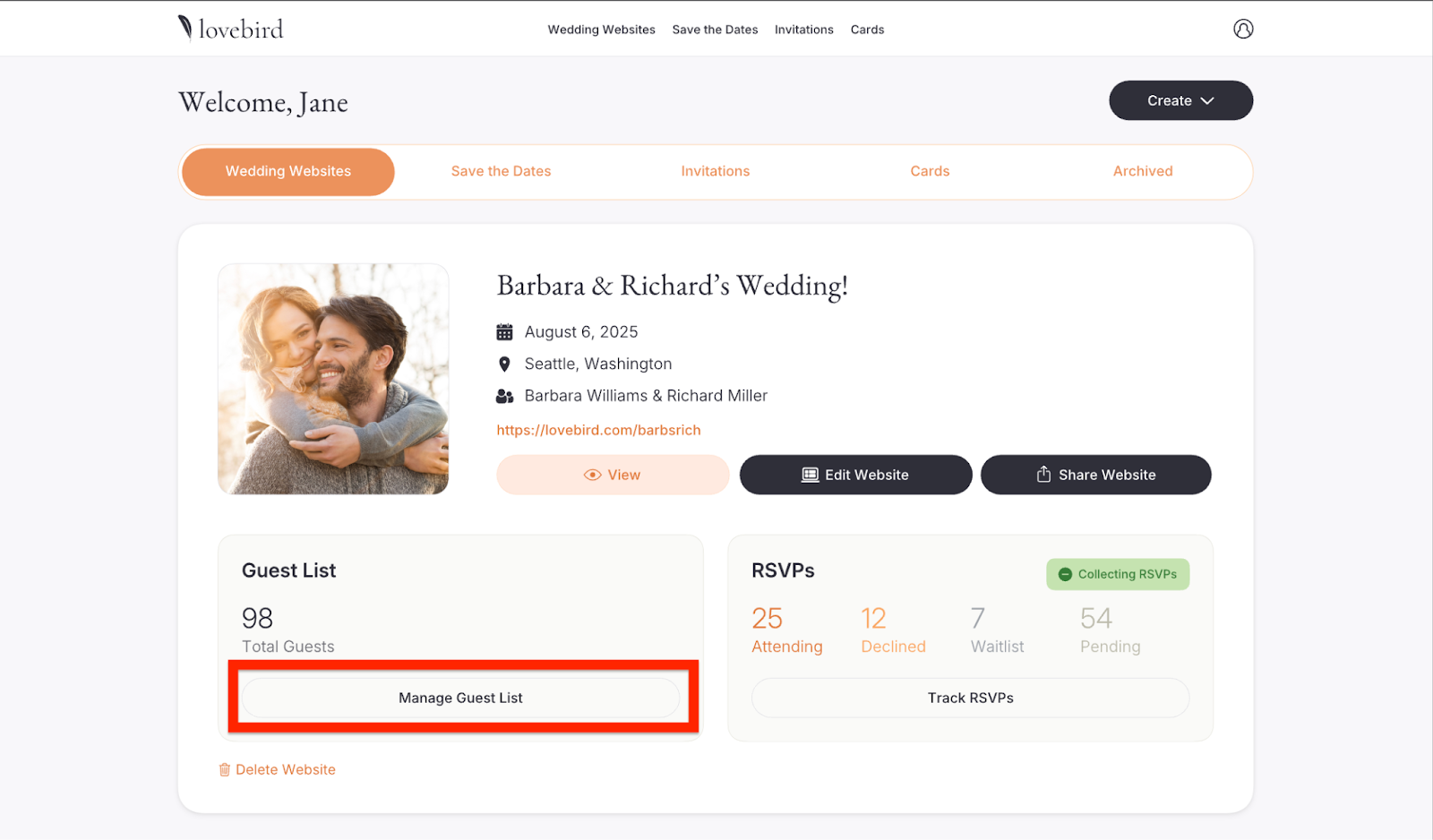Switch to the Invitations tab

point(716,172)
